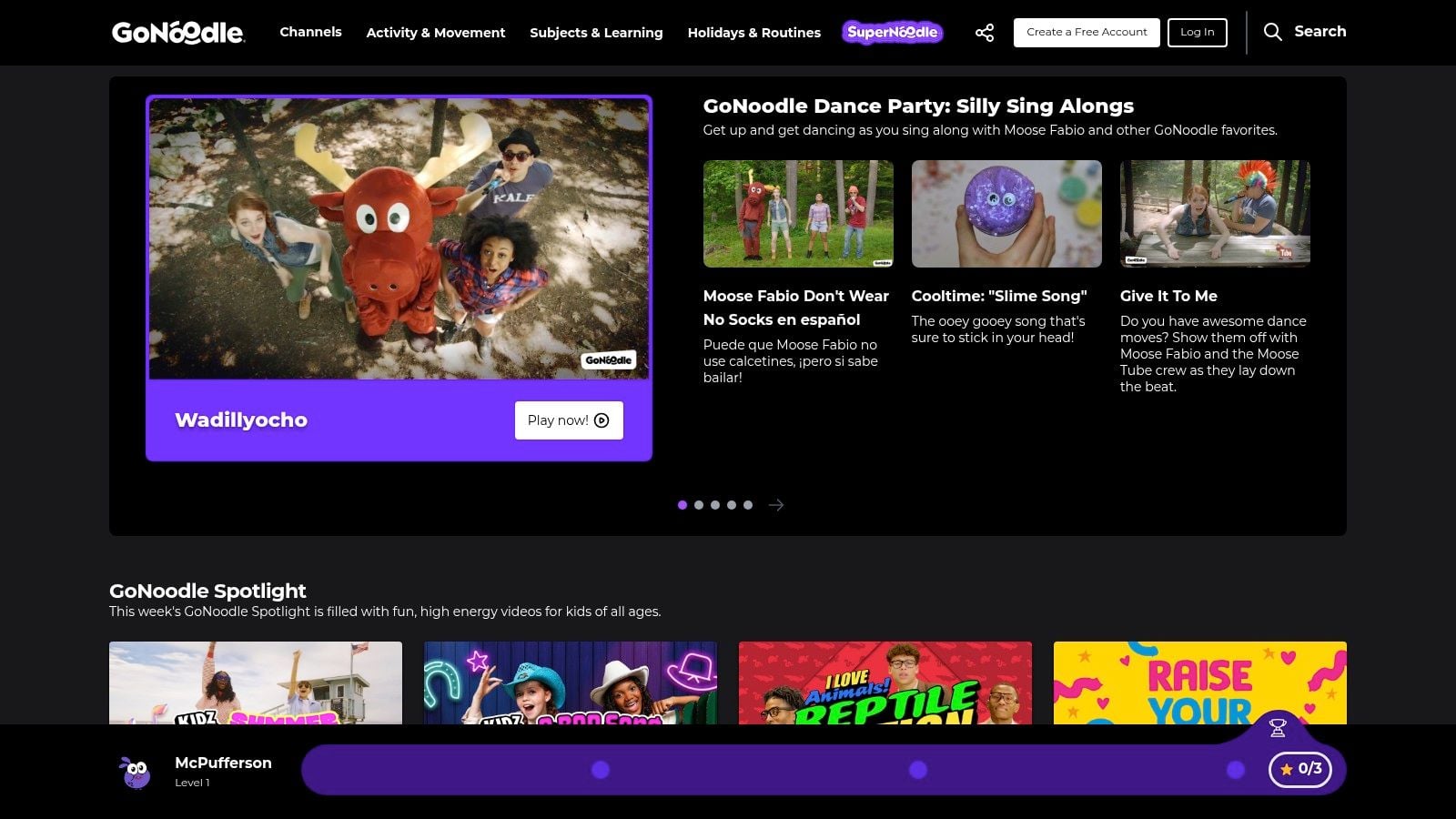Click the Search label in header

click(x=1320, y=32)
